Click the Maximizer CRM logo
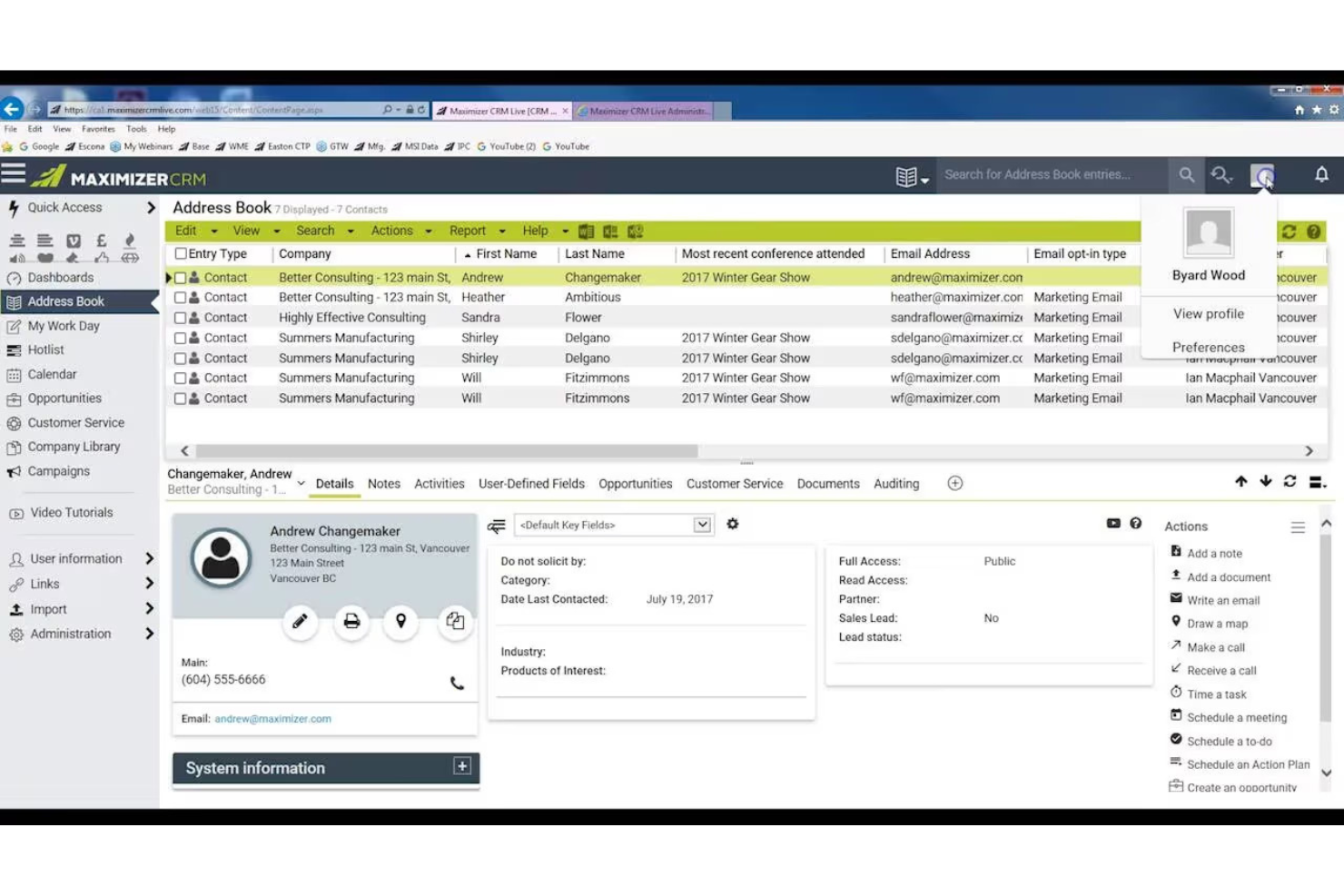Viewport: 1344px width, 896px height. (x=119, y=176)
